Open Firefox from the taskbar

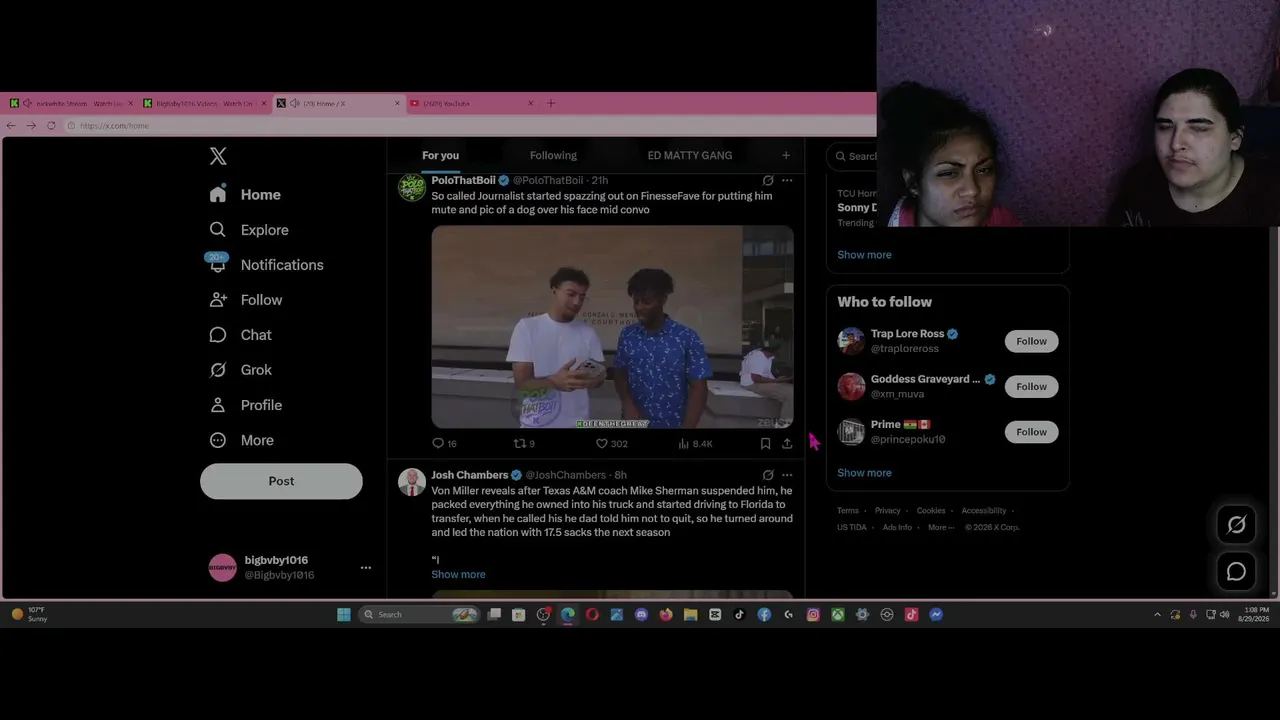666,615
